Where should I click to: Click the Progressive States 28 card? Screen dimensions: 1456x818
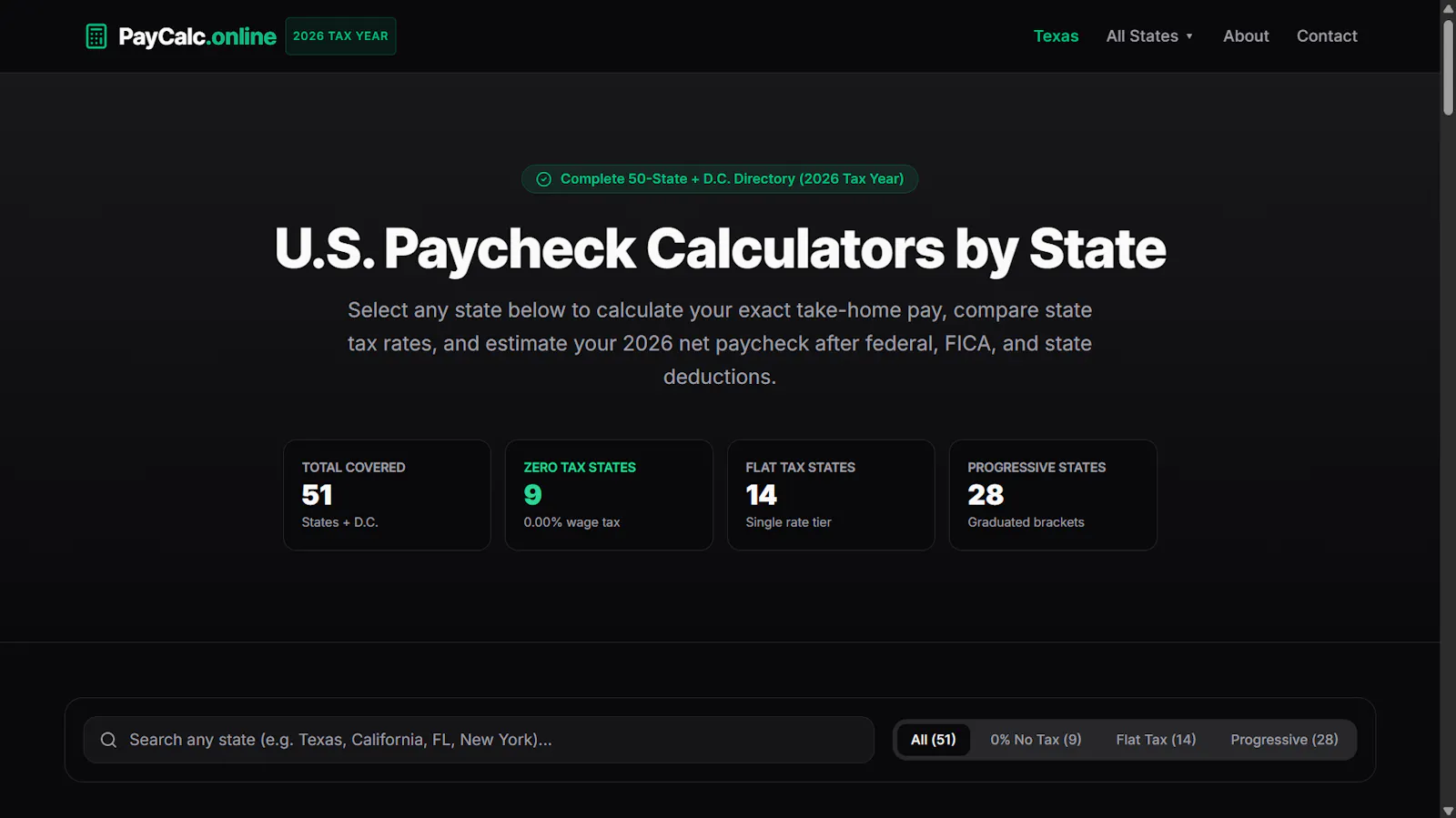click(x=1053, y=495)
